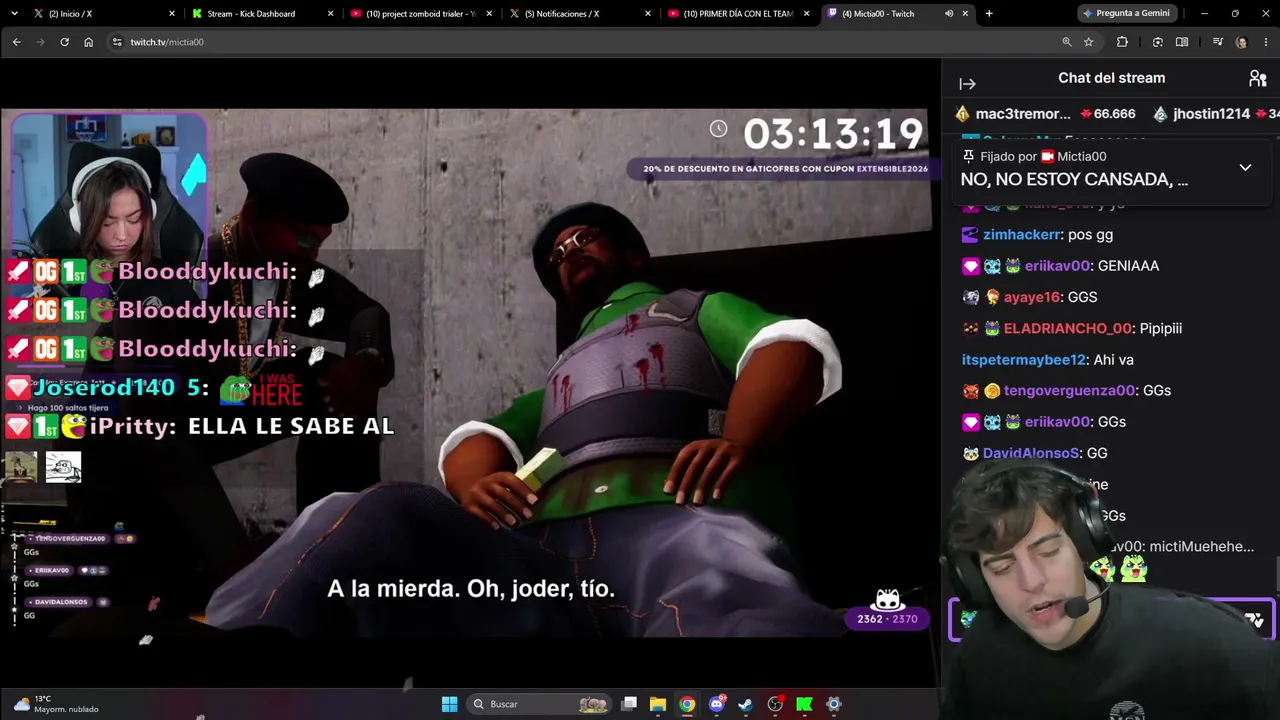Click Mictia00 name in pinned message
The width and height of the screenshot is (1280, 720).
coord(1081,157)
